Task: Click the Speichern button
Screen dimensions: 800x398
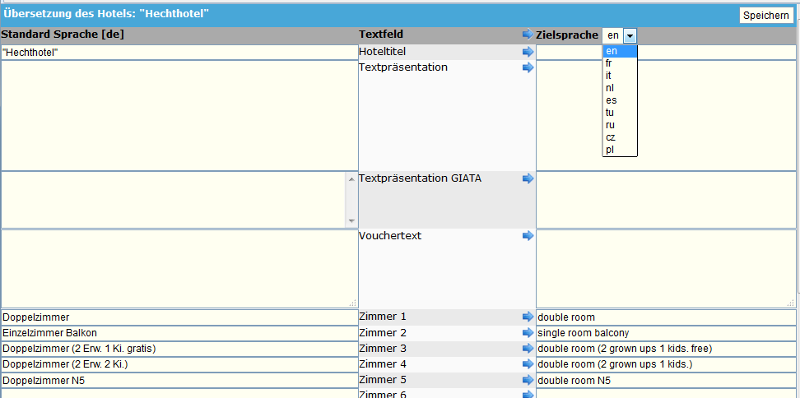Action: pos(766,15)
